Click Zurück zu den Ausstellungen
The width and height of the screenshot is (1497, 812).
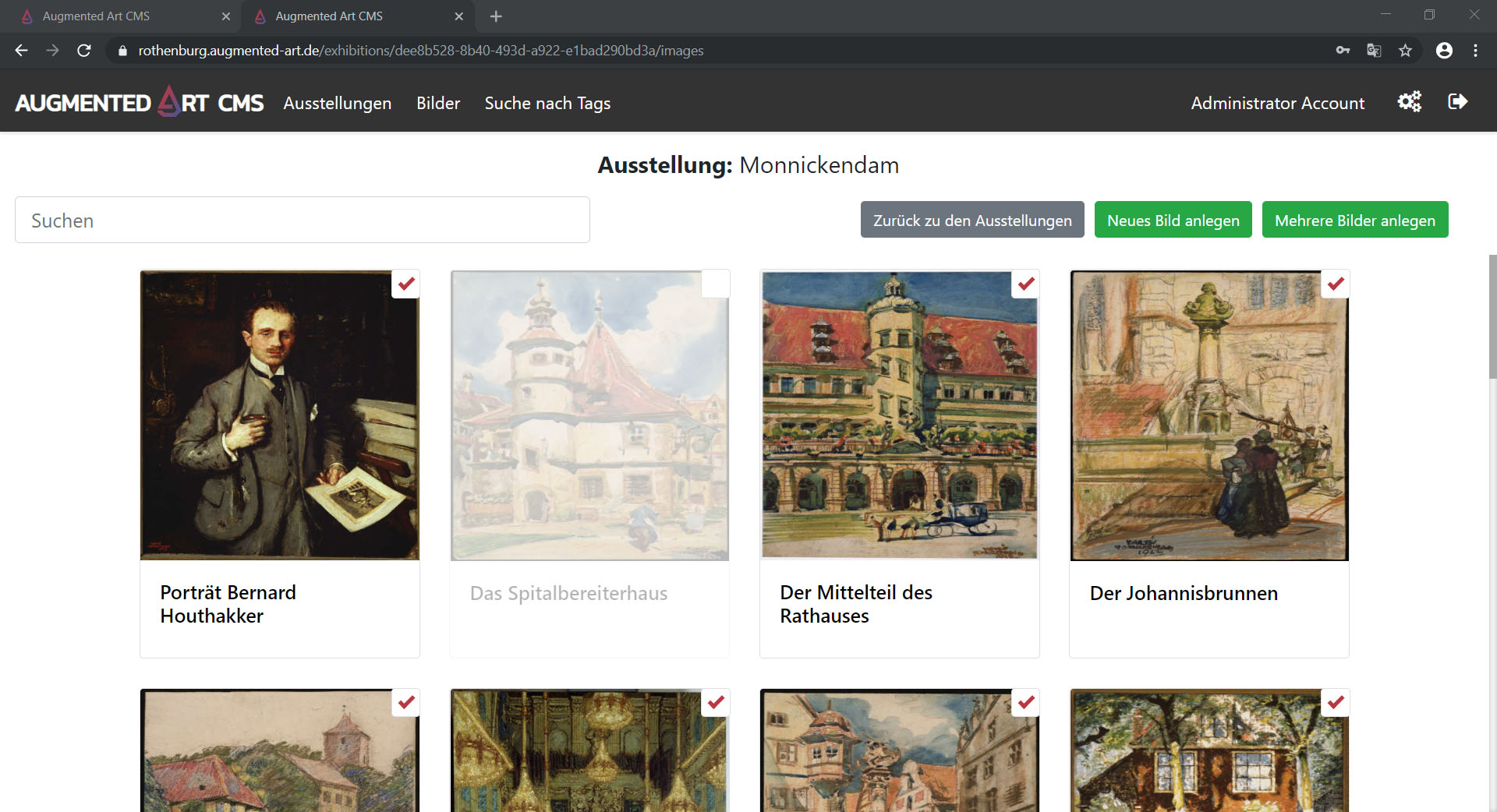[x=972, y=221]
